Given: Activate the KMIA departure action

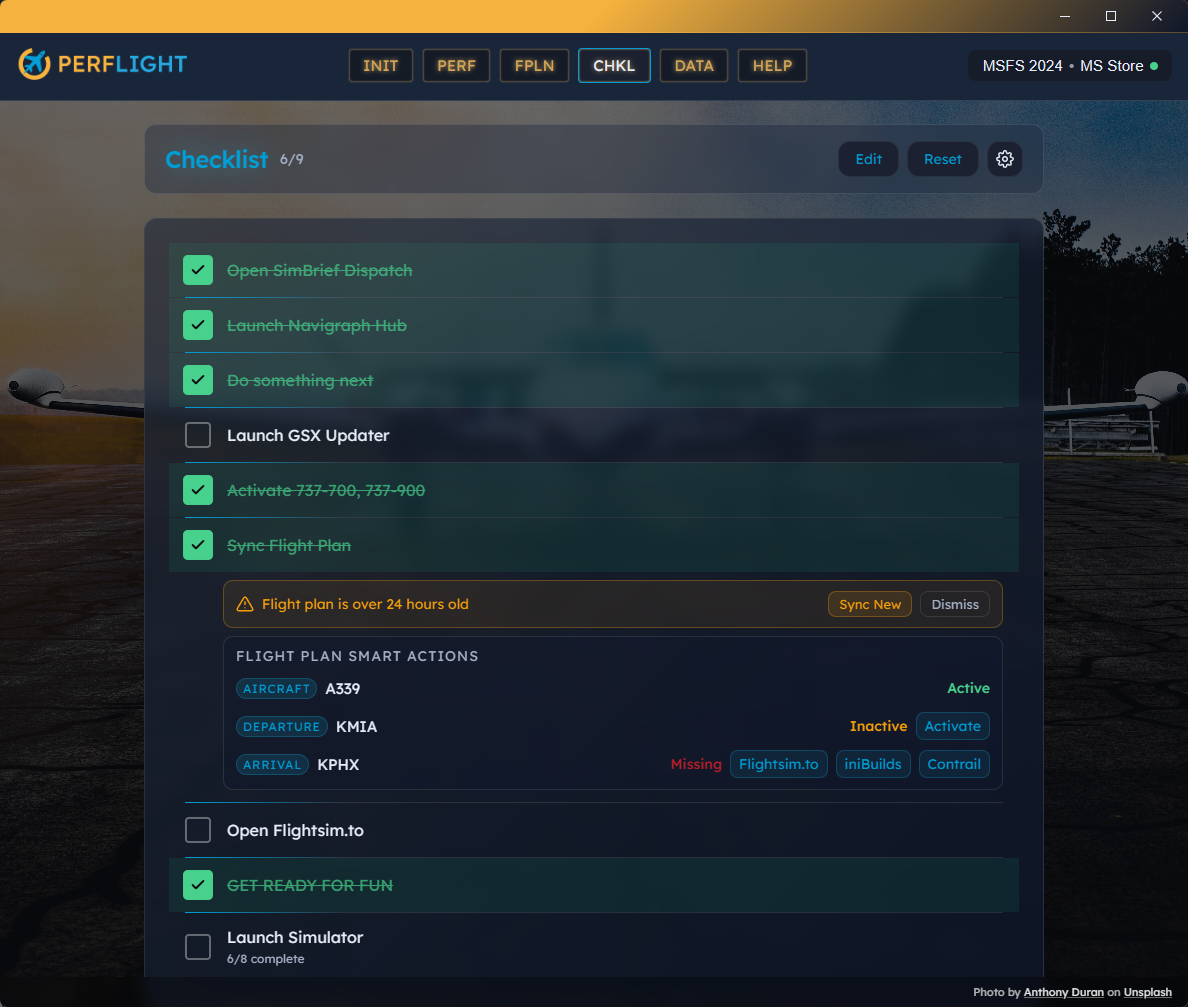Looking at the screenshot, I should coord(952,726).
